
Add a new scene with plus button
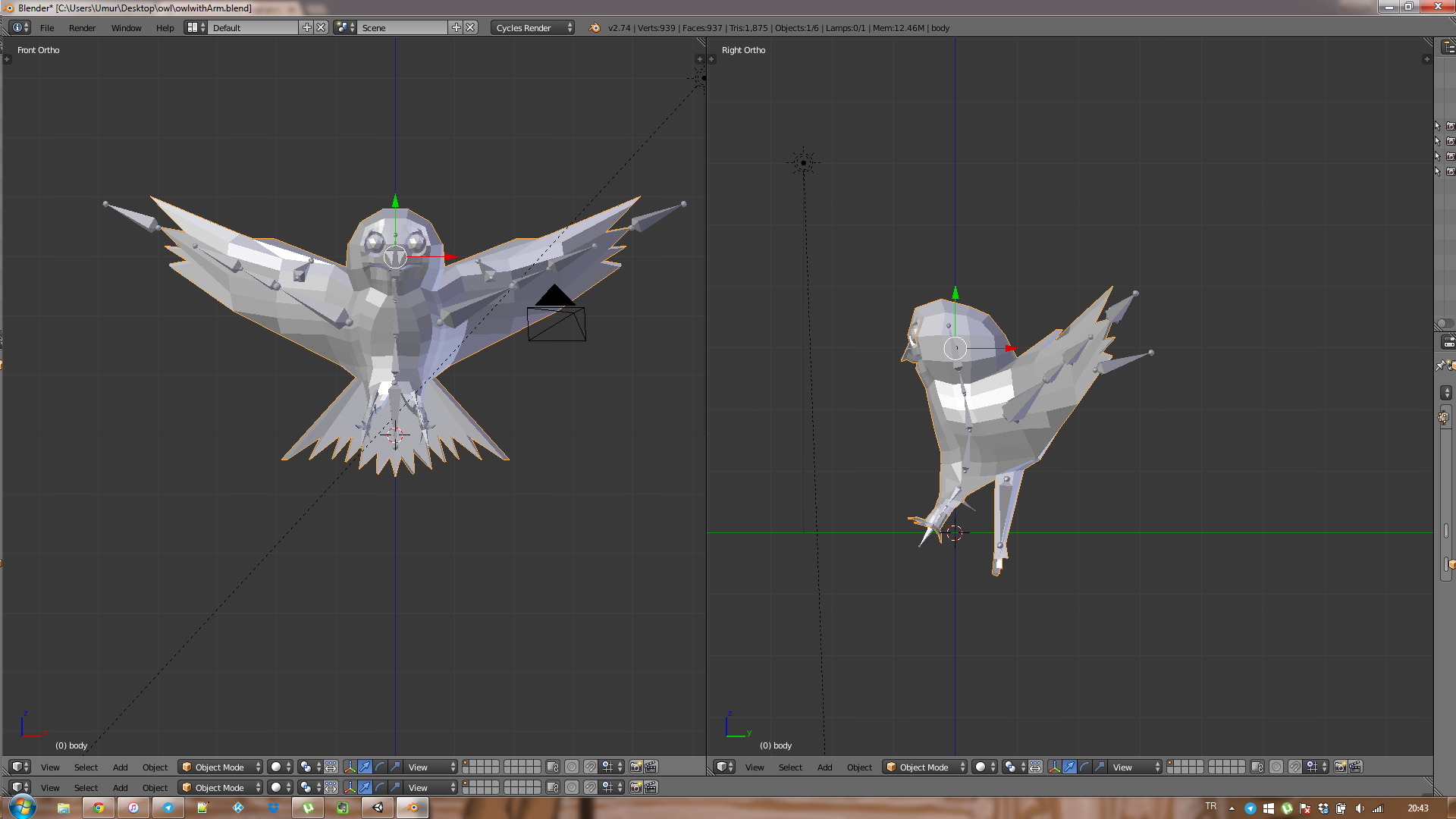[x=456, y=27]
